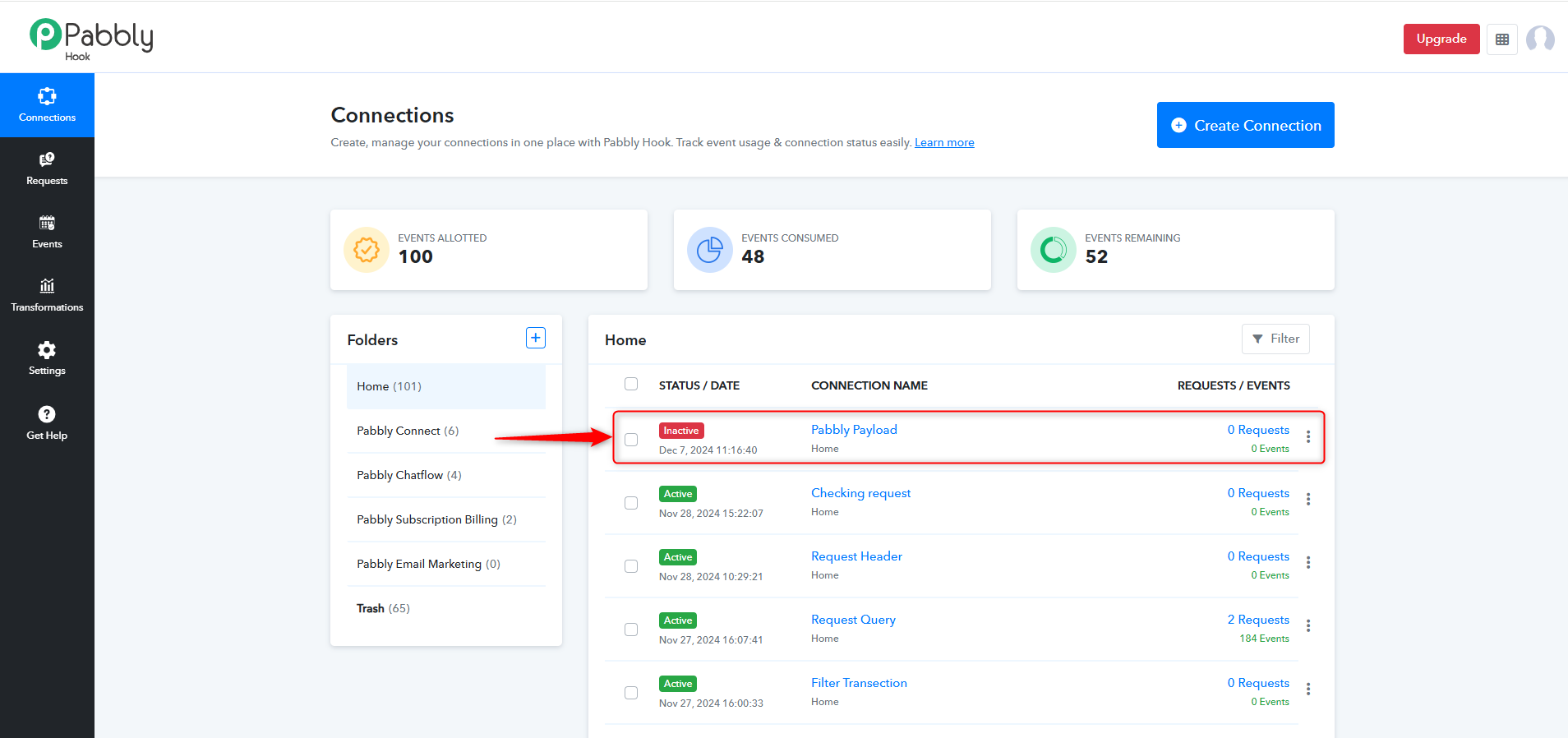
Task: View 0 Requests for Checking request
Action: 1258,493
